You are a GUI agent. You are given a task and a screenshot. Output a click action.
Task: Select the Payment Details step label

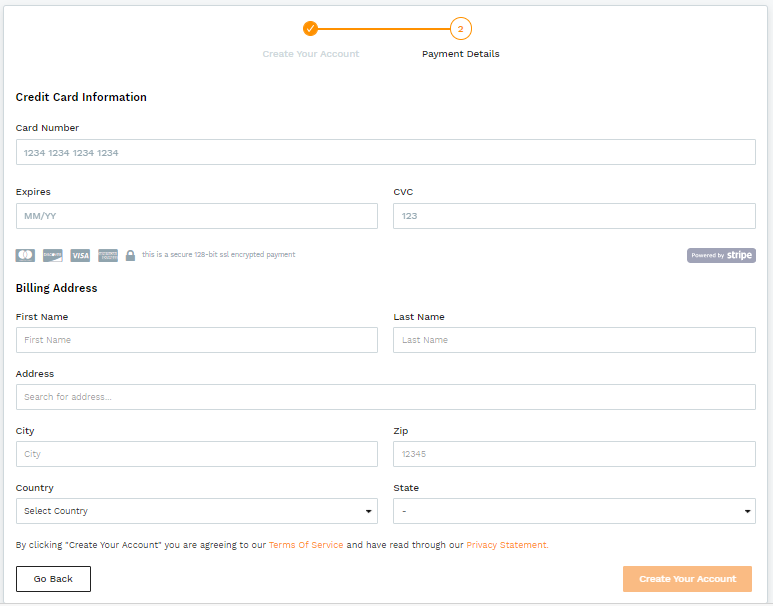pos(460,54)
